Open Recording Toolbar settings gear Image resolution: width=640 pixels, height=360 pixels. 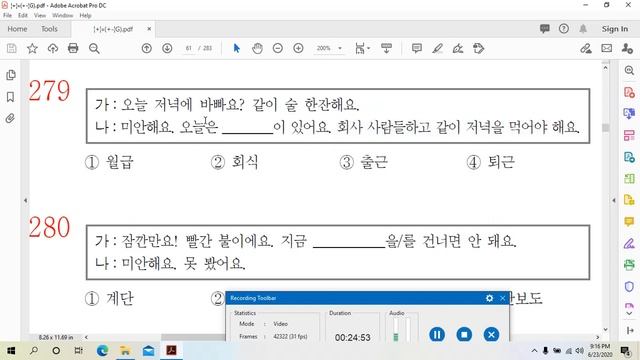point(489,298)
